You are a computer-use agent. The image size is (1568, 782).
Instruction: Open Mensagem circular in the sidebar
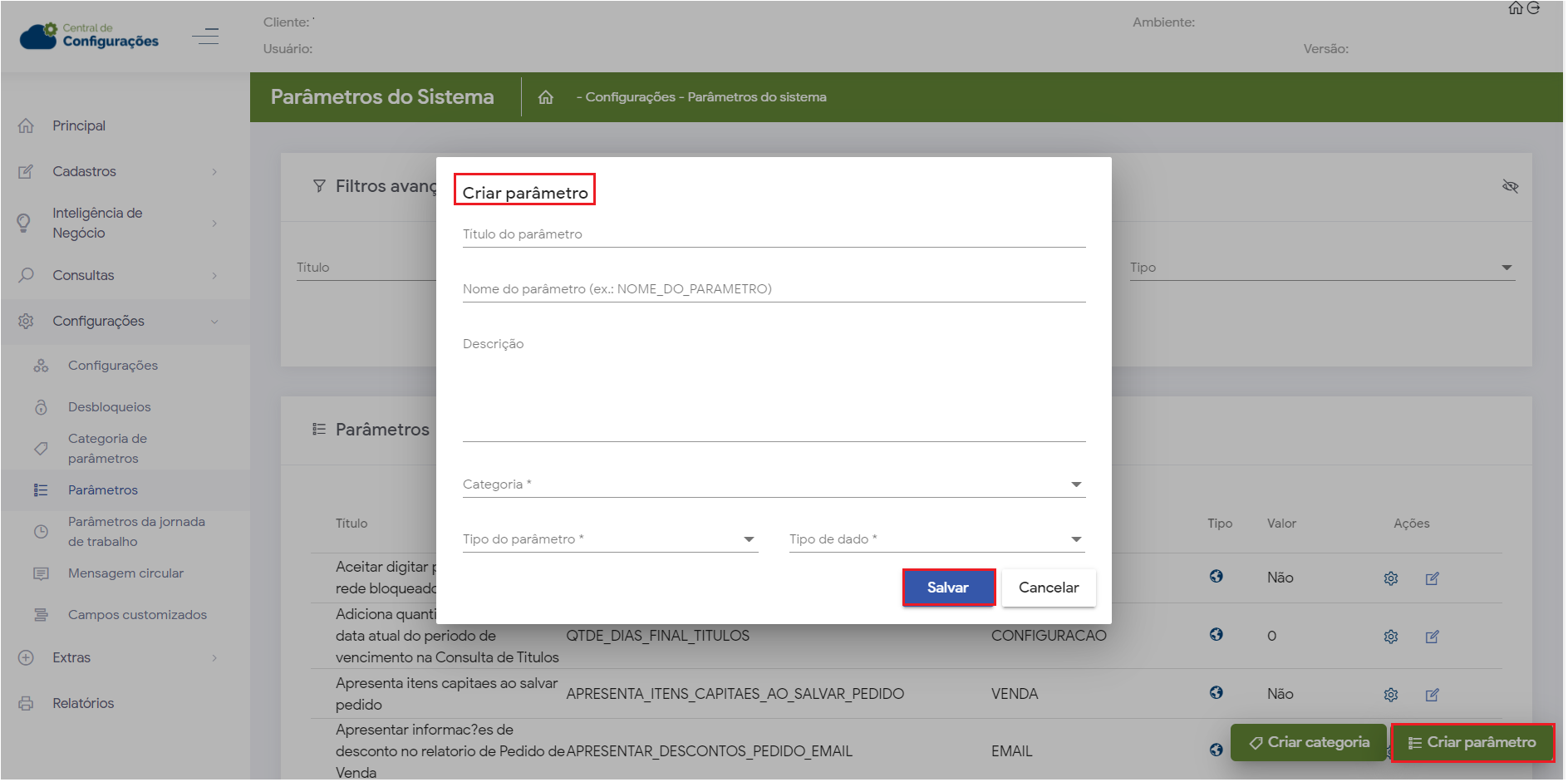pos(125,573)
